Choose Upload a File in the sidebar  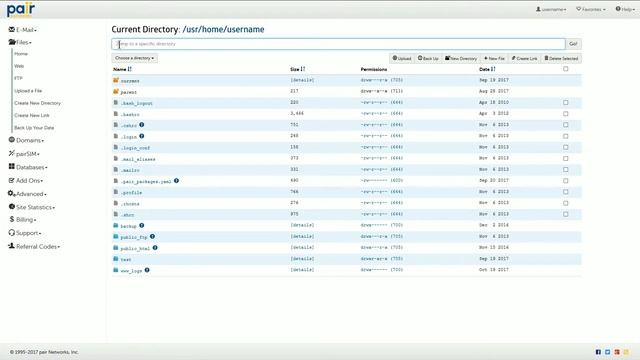[28, 91]
